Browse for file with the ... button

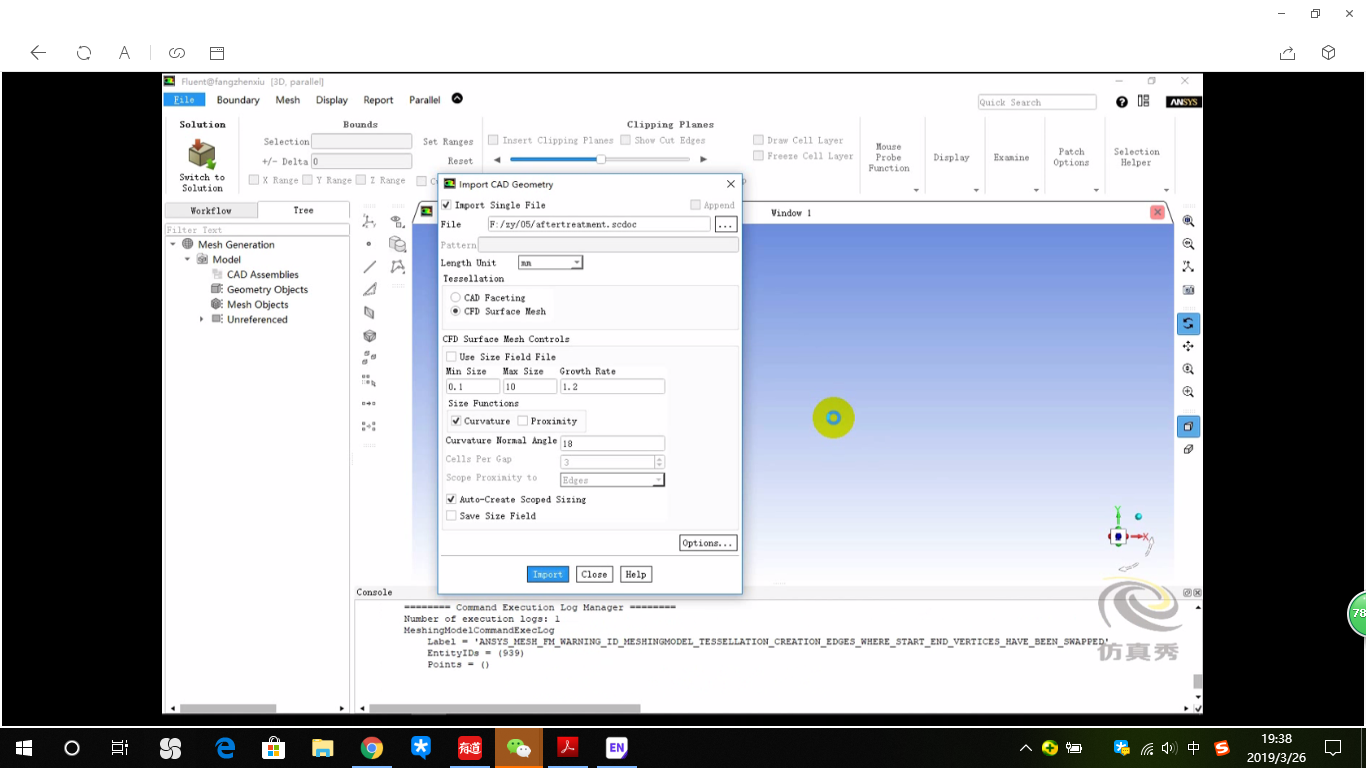726,225
